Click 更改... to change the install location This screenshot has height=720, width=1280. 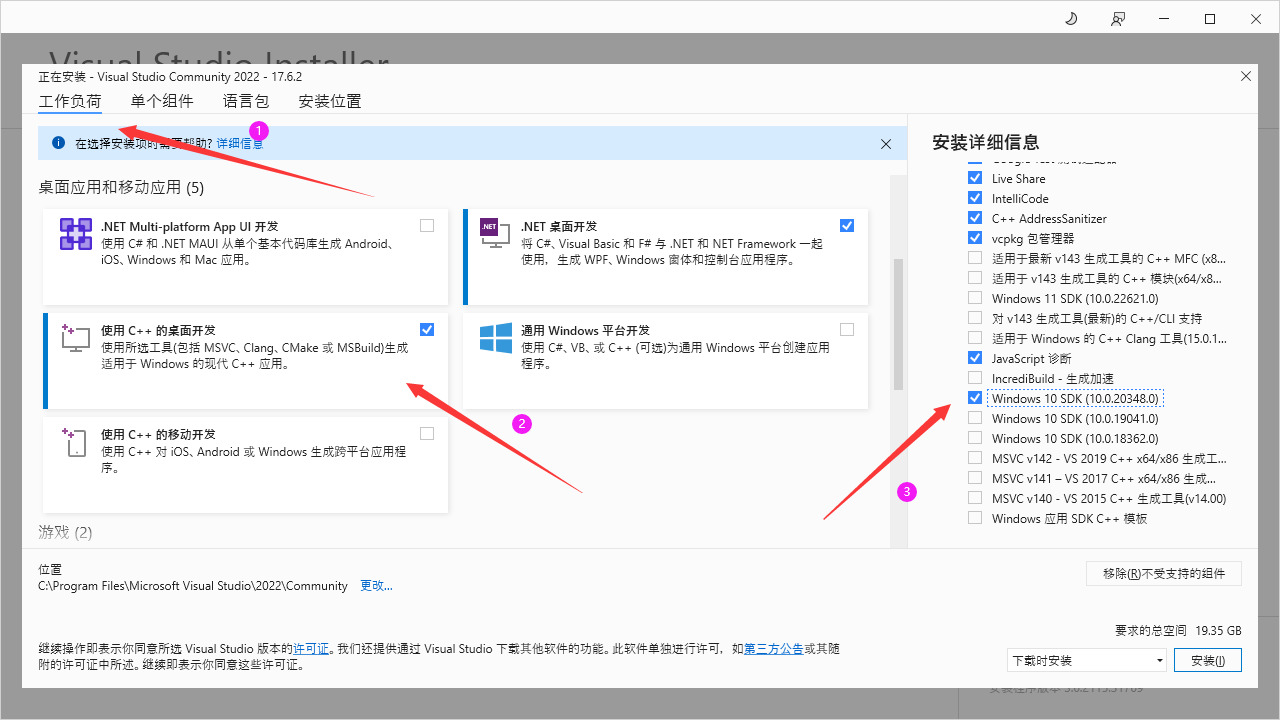pyautogui.click(x=376, y=586)
